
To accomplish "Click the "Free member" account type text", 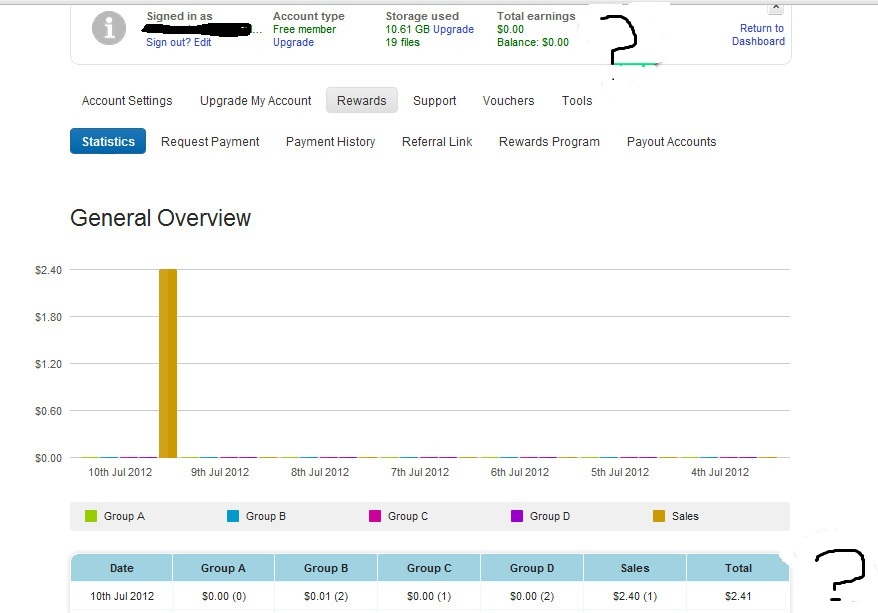I will tap(304, 29).
